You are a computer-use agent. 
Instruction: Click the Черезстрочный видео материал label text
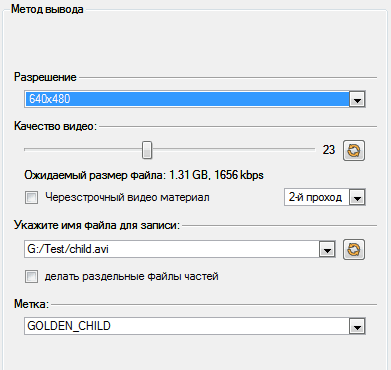tap(127, 197)
